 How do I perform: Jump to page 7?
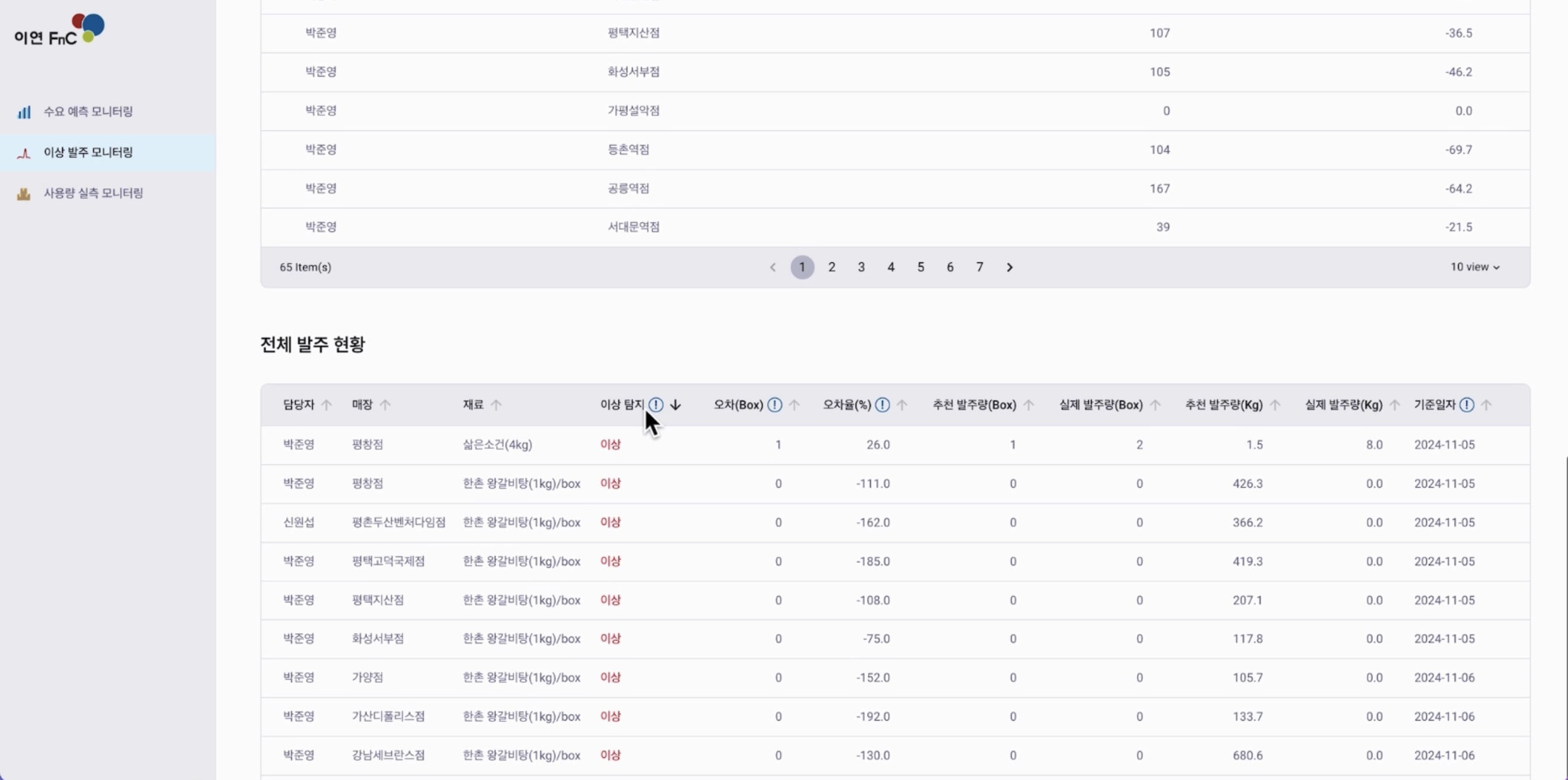[x=979, y=267]
